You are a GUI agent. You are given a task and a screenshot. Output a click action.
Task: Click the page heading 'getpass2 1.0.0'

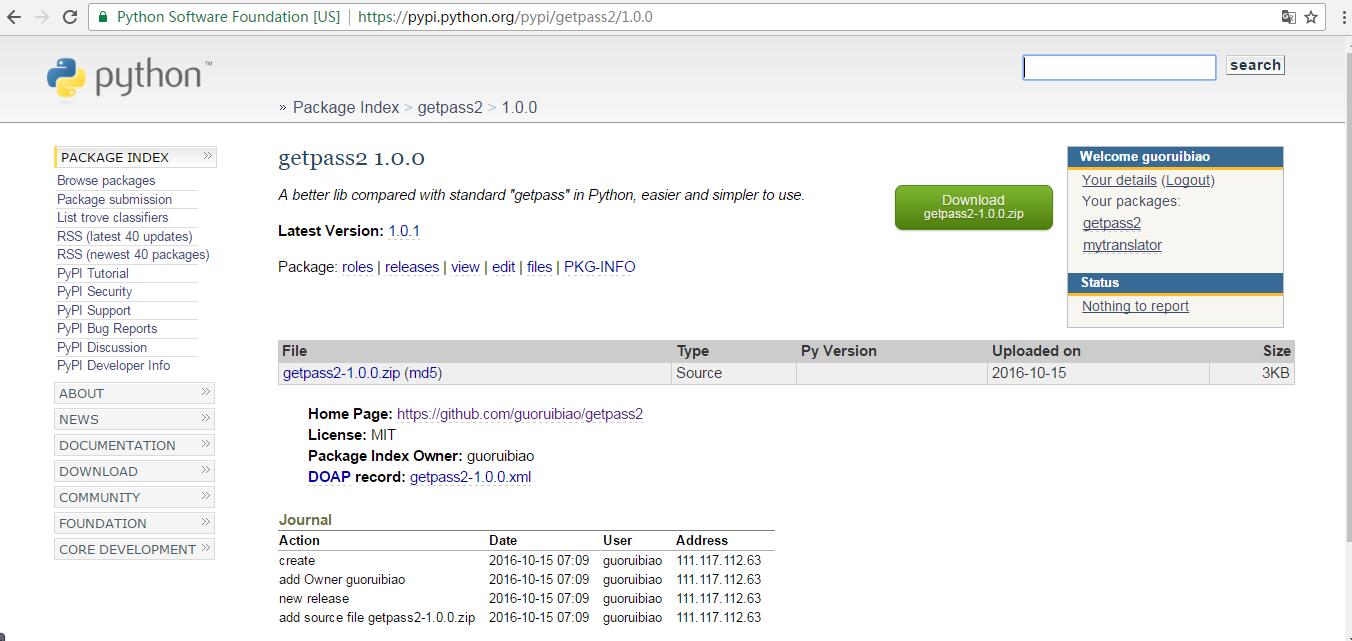tap(351, 158)
